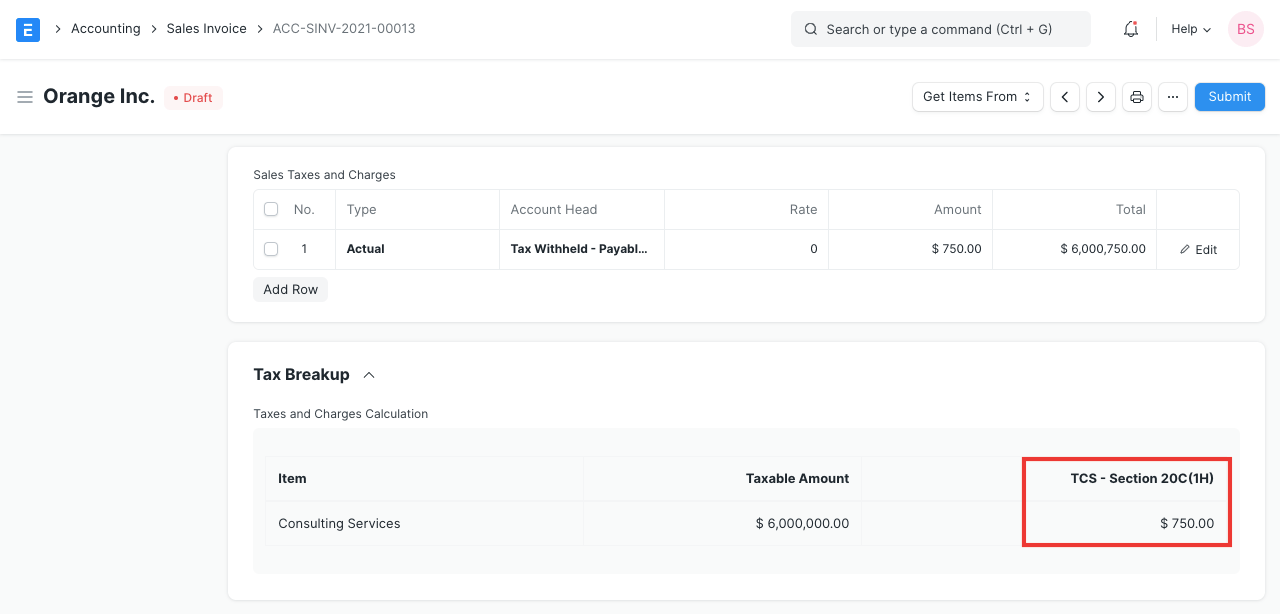
Task: Open the Help dropdown
Action: click(1190, 29)
